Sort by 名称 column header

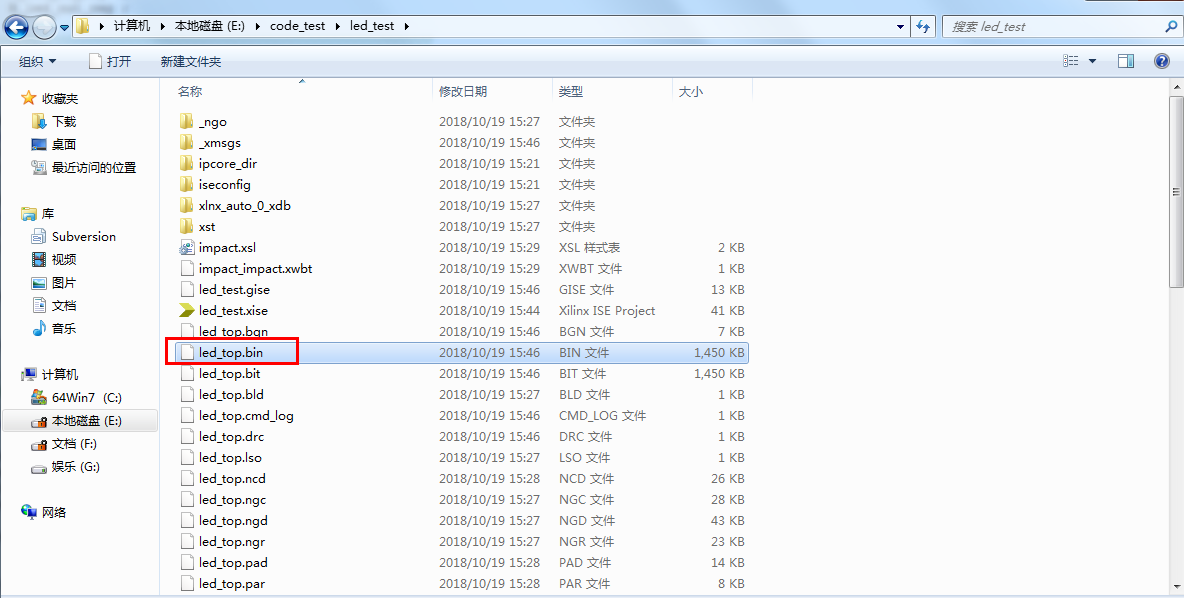point(190,91)
